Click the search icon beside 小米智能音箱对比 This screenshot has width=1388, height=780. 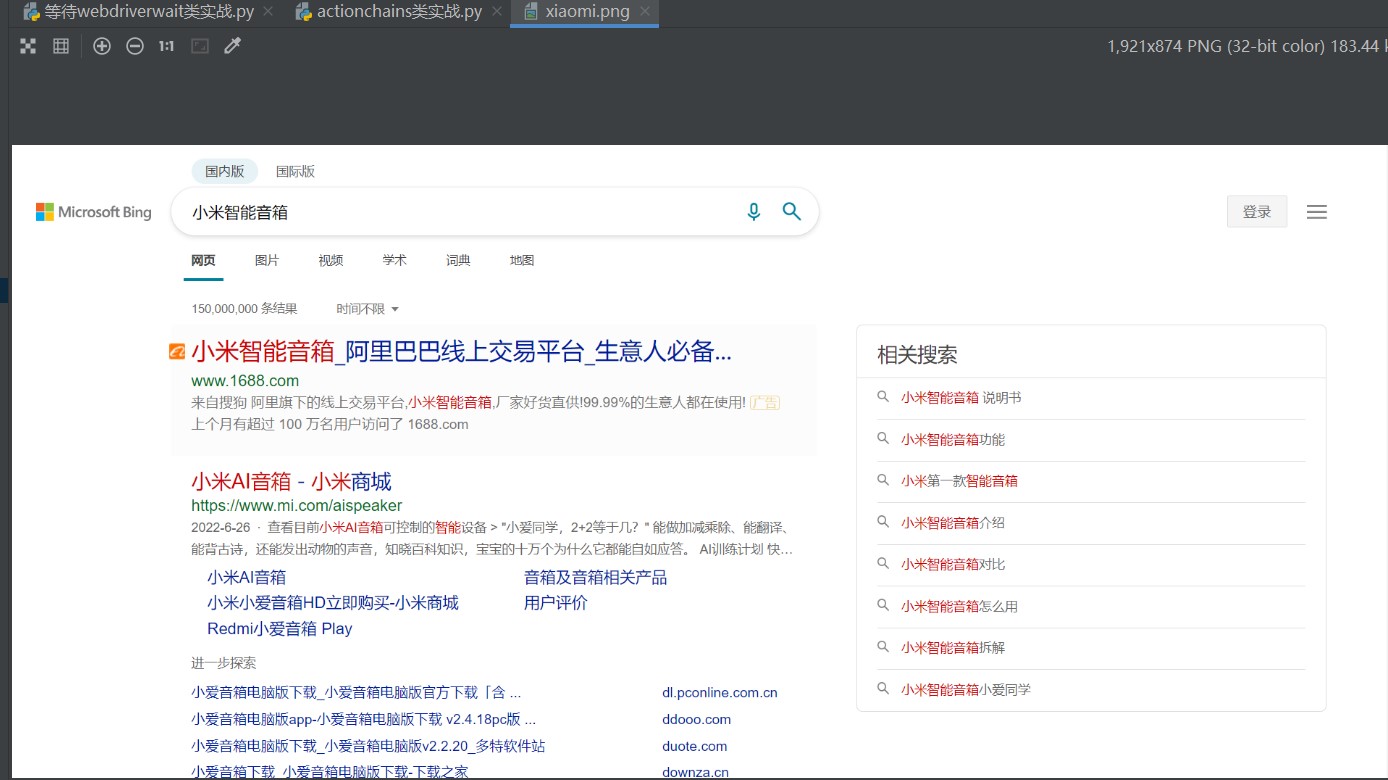pos(883,564)
